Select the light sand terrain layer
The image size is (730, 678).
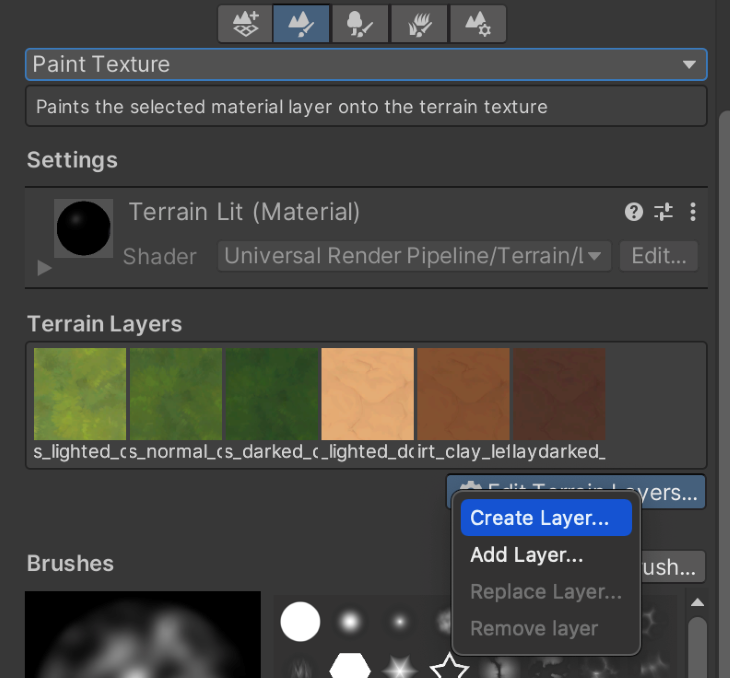click(x=367, y=394)
